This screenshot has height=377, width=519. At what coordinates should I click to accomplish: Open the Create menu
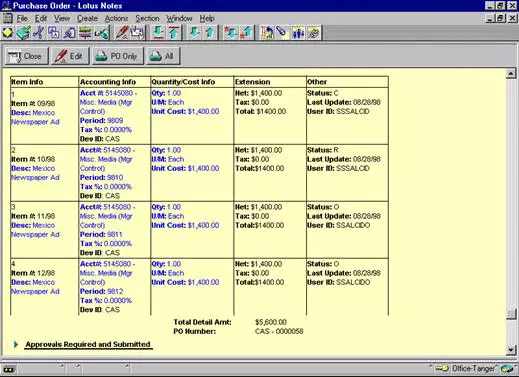click(87, 18)
